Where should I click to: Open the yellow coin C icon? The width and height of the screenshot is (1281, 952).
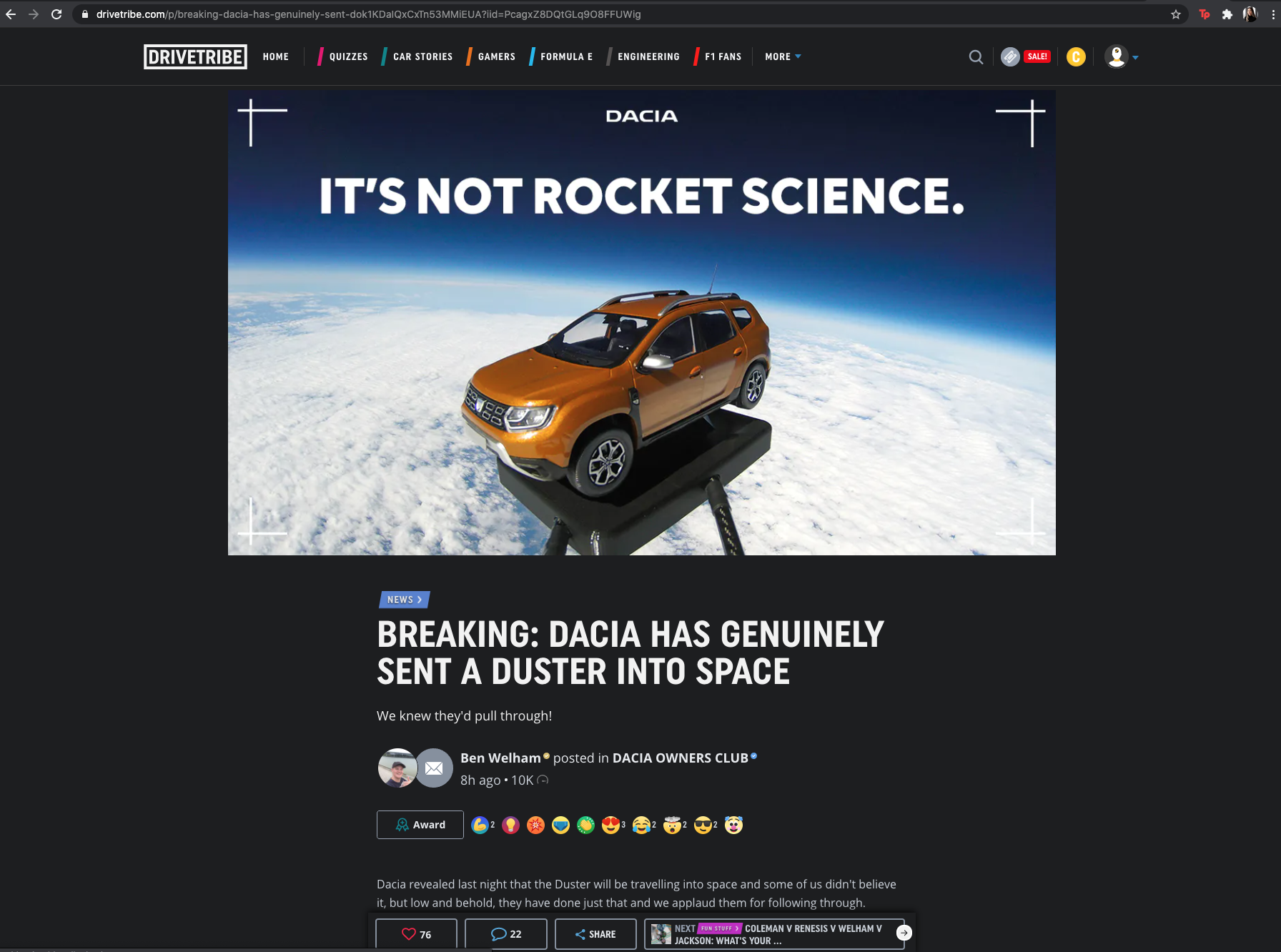click(x=1076, y=56)
